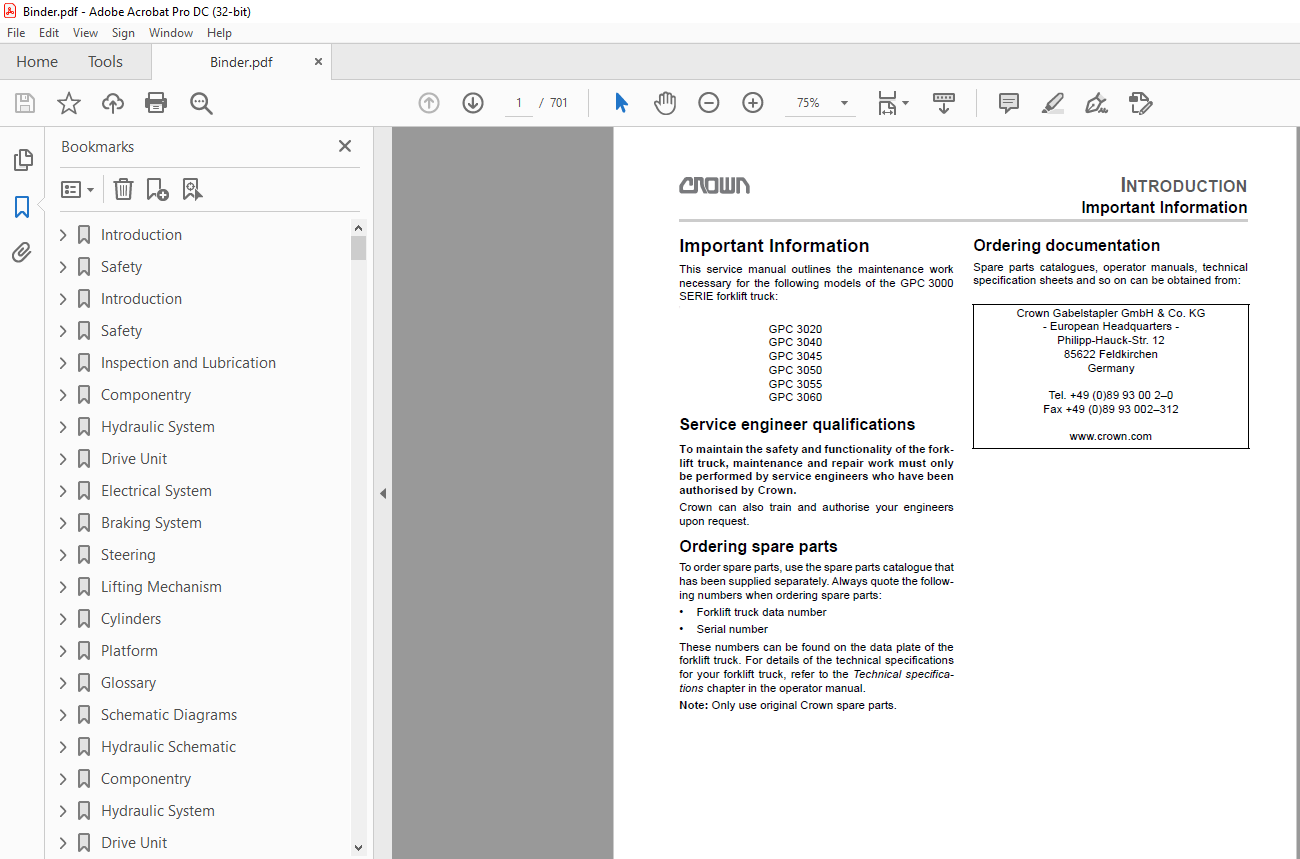The width and height of the screenshot is (1300, 859).
Task: Switch to the Home tab
Action: (37, 61)
